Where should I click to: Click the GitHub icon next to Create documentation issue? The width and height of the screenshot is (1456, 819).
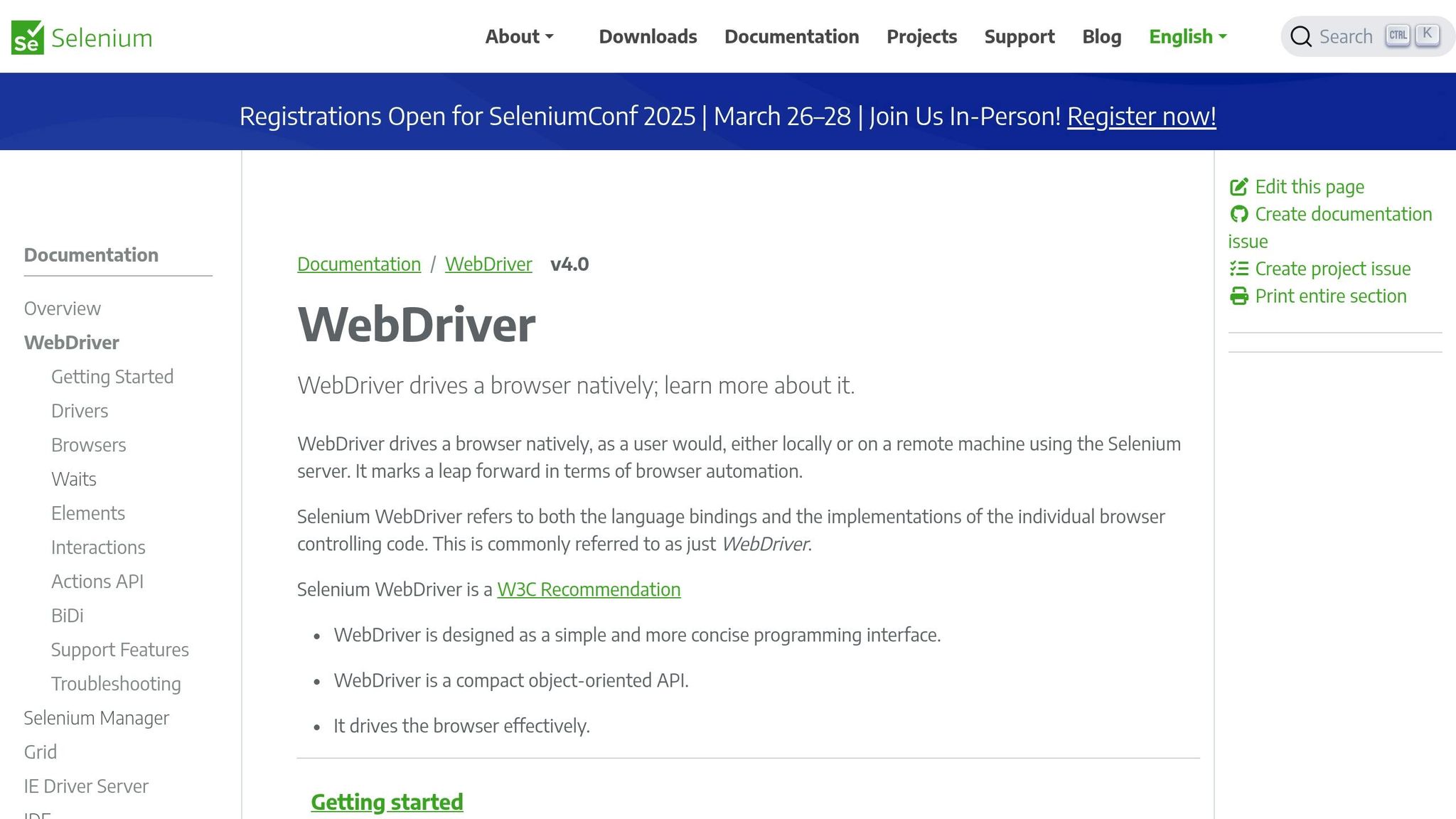1240,213
